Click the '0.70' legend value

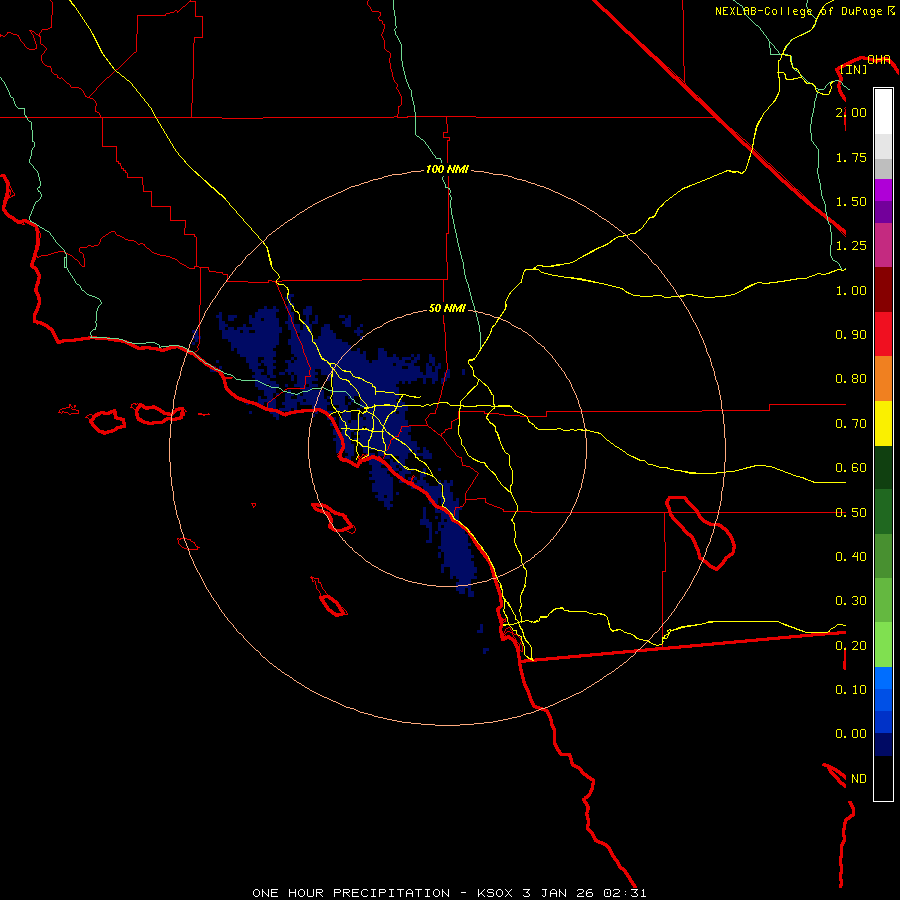coord(851,424)
